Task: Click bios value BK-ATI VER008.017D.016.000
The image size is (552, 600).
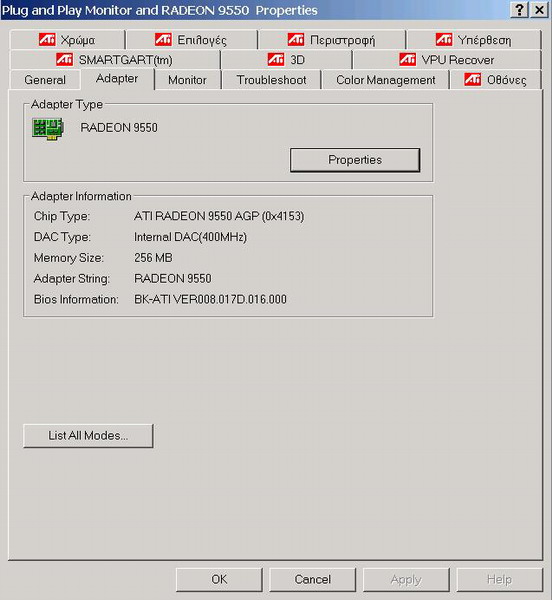Action: [x=210, y=299]
